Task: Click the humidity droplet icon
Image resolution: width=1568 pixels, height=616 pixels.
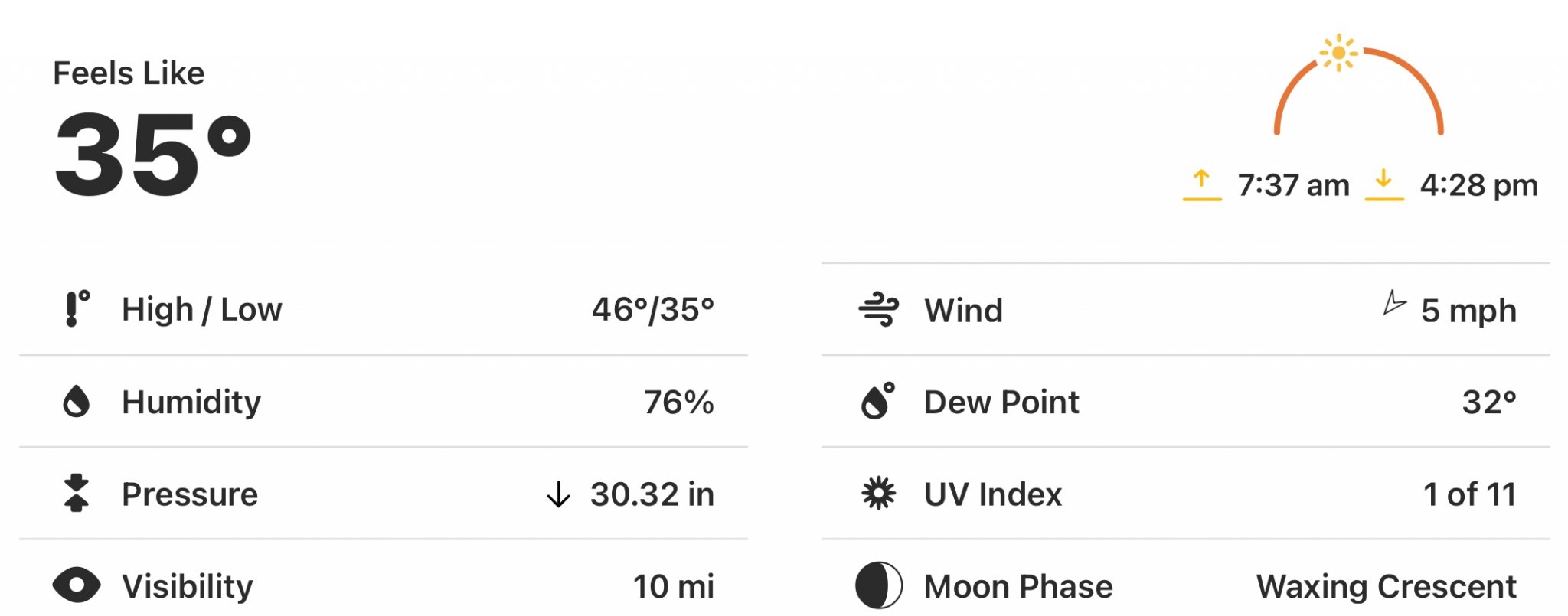Action: pos(76,401)
